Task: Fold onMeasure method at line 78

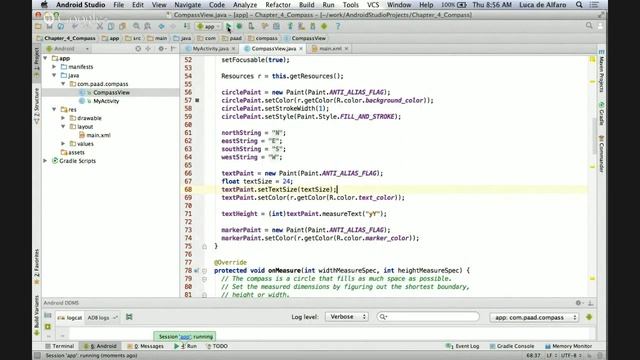Action: [x=204, y=271]
